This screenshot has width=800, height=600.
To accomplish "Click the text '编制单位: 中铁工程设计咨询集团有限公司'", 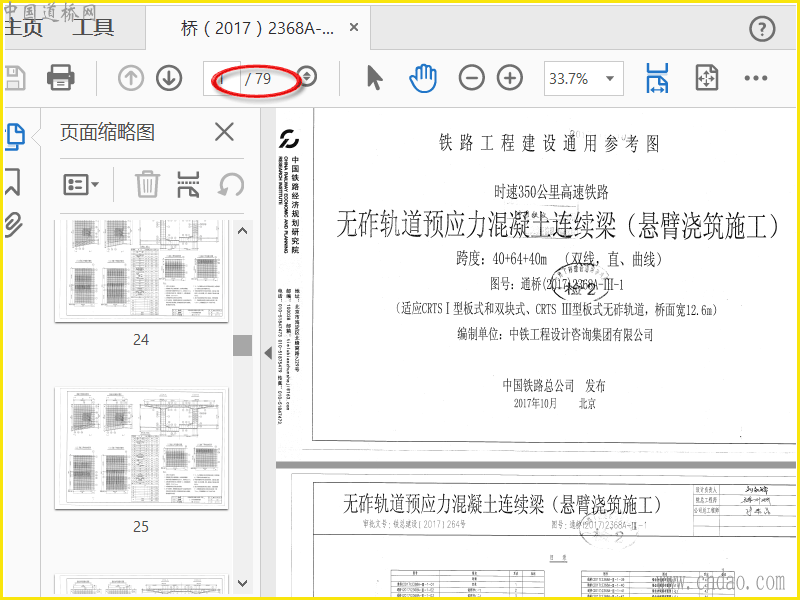I will click(555, 335).
